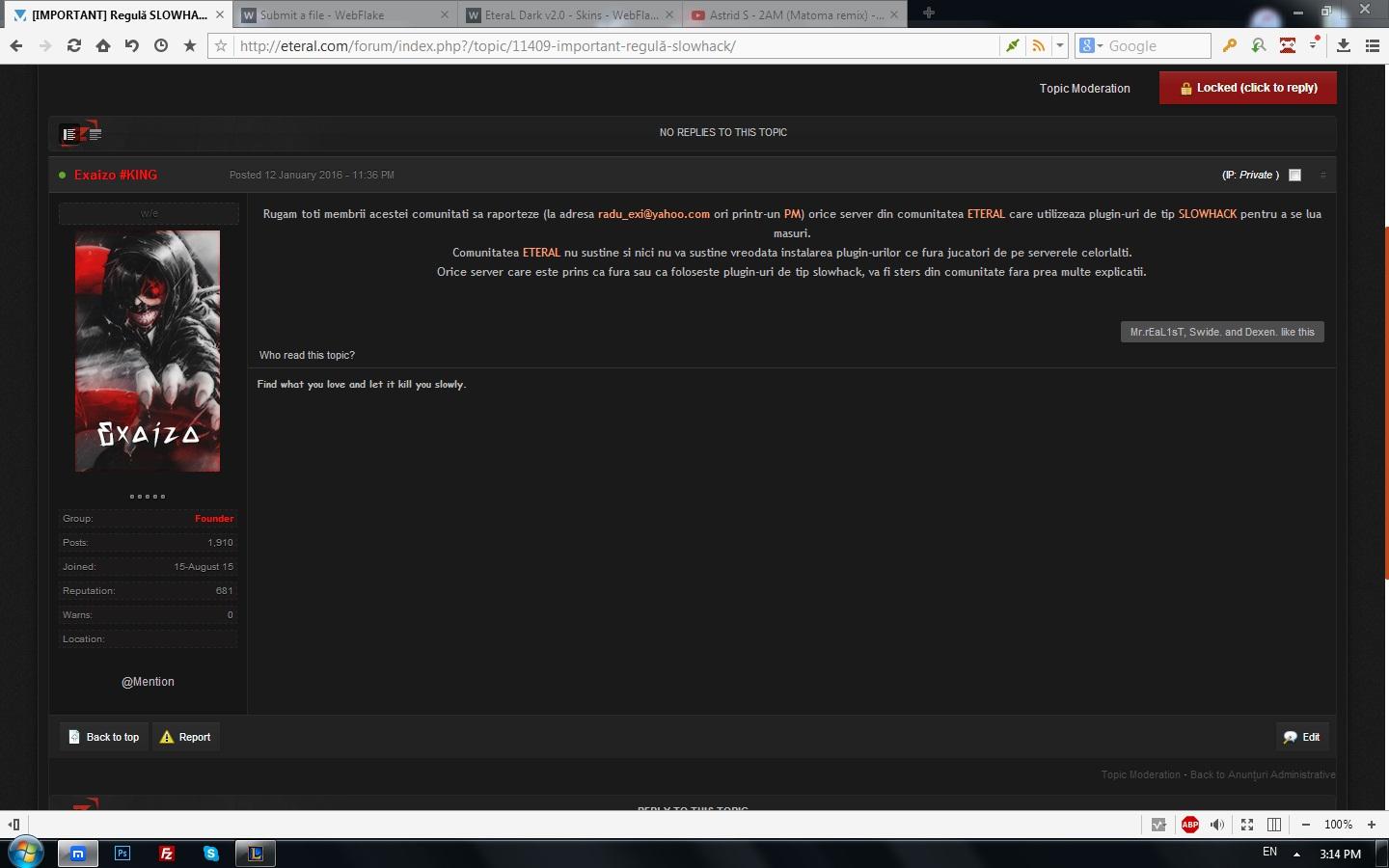1389x868 pixels.
Task: Tick the post selection checkbox near IP: Private
Action: (x=1294, y=175)
